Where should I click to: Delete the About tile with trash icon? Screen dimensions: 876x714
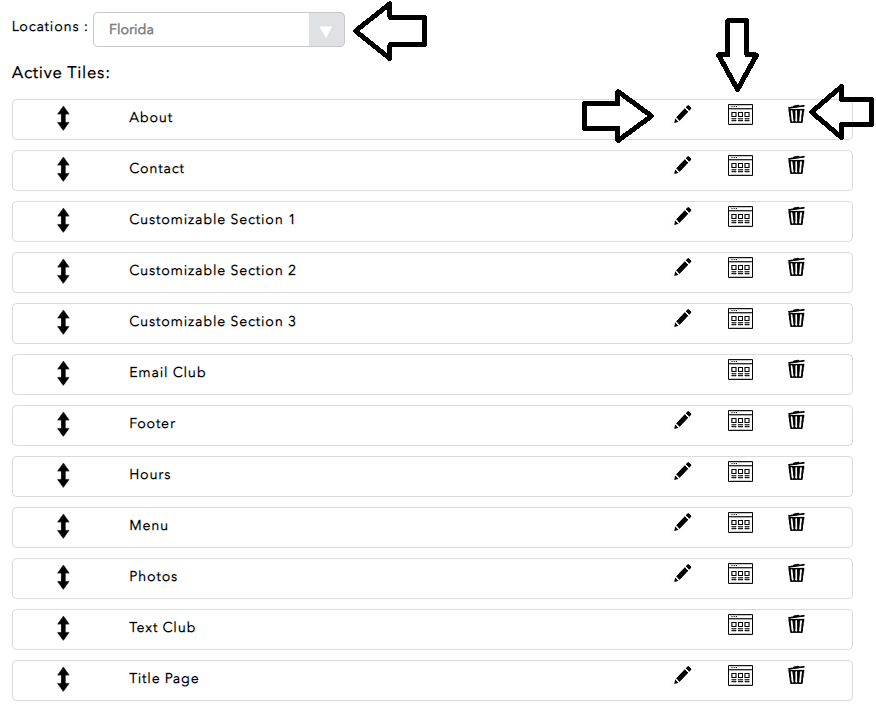pyautogui.click(x=796, y=114)
